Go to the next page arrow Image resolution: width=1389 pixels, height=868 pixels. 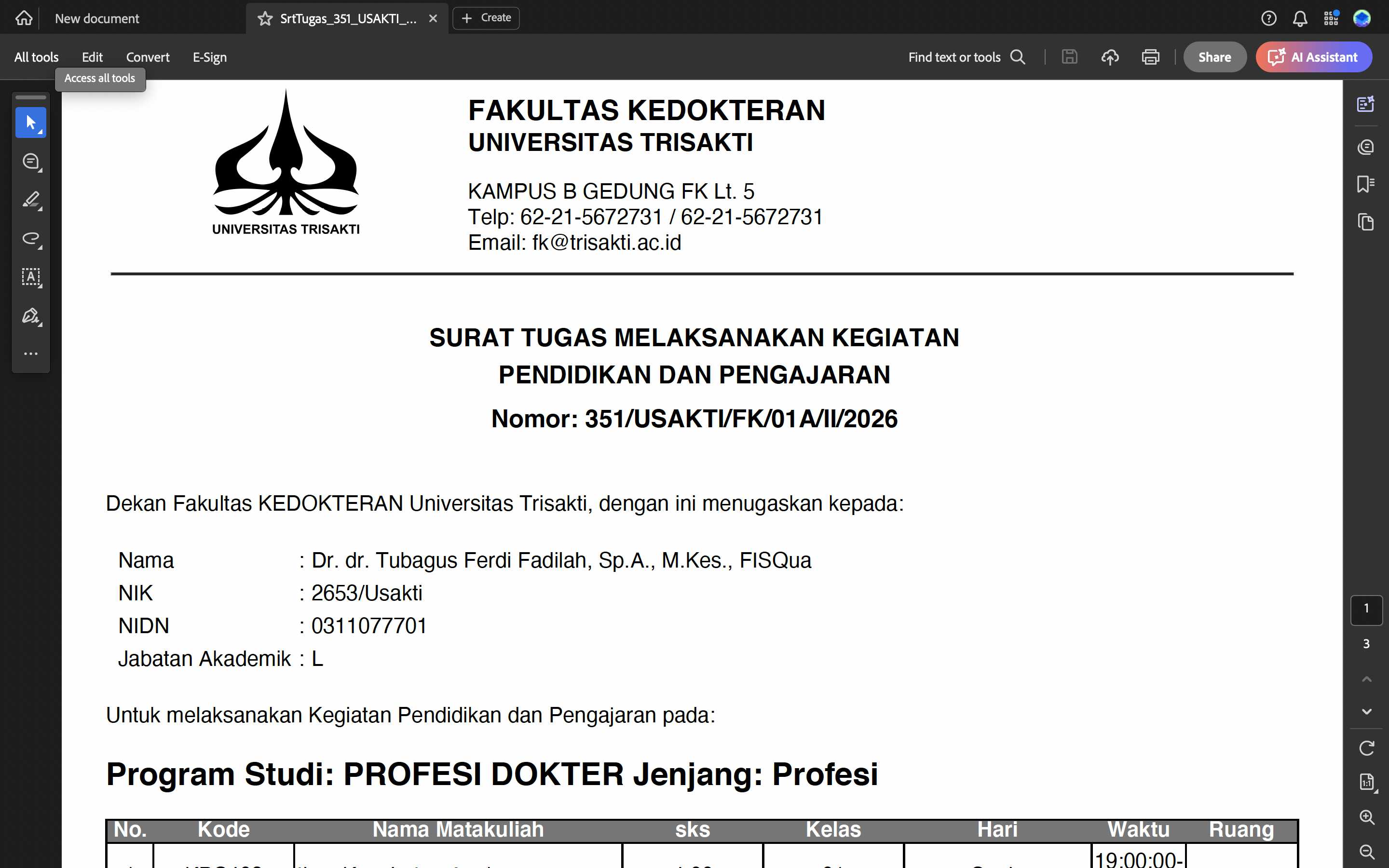pyautogui.click(x=1367, y=712)
